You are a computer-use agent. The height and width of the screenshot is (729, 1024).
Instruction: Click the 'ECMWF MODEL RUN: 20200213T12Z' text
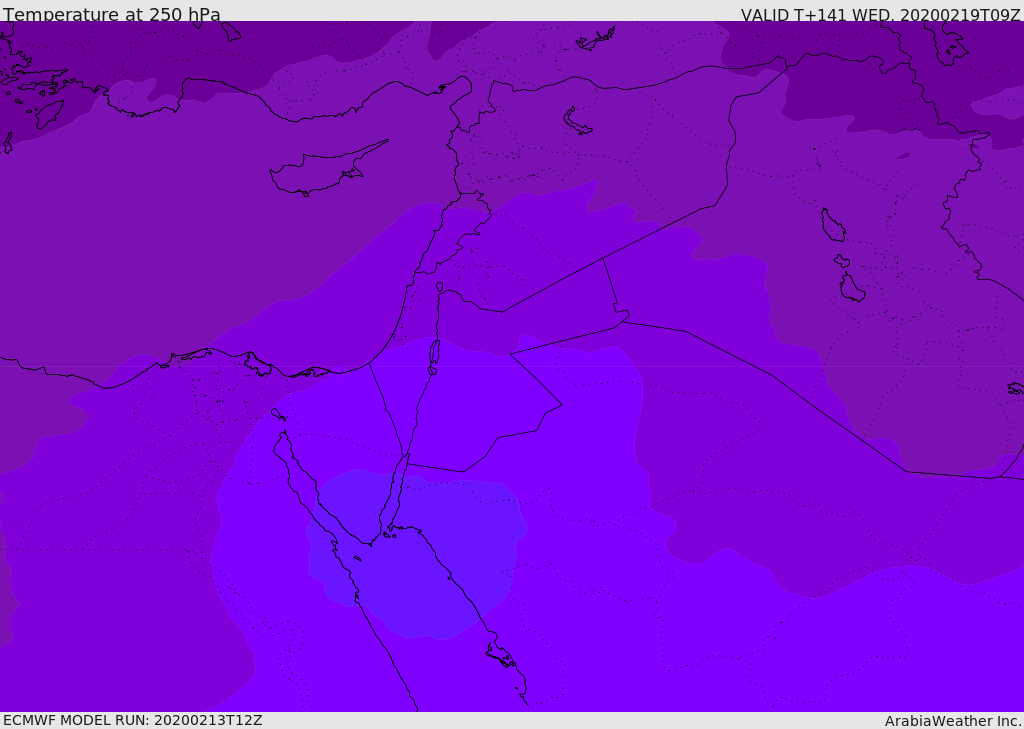pyautogui.click(x=133, y=720)
